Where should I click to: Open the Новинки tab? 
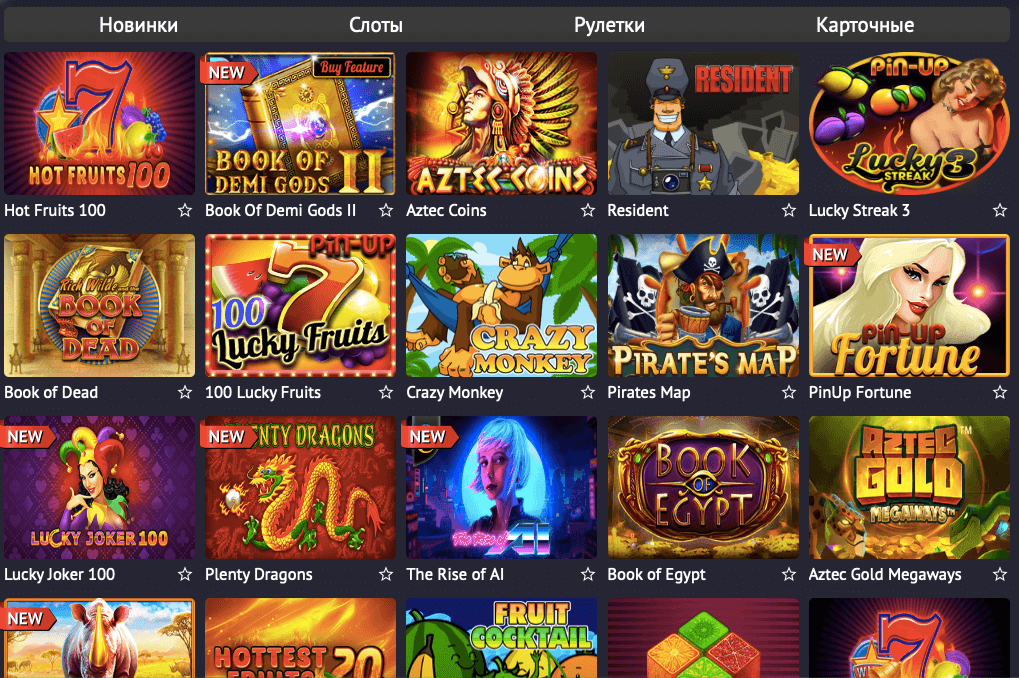[x=138, y=25]
